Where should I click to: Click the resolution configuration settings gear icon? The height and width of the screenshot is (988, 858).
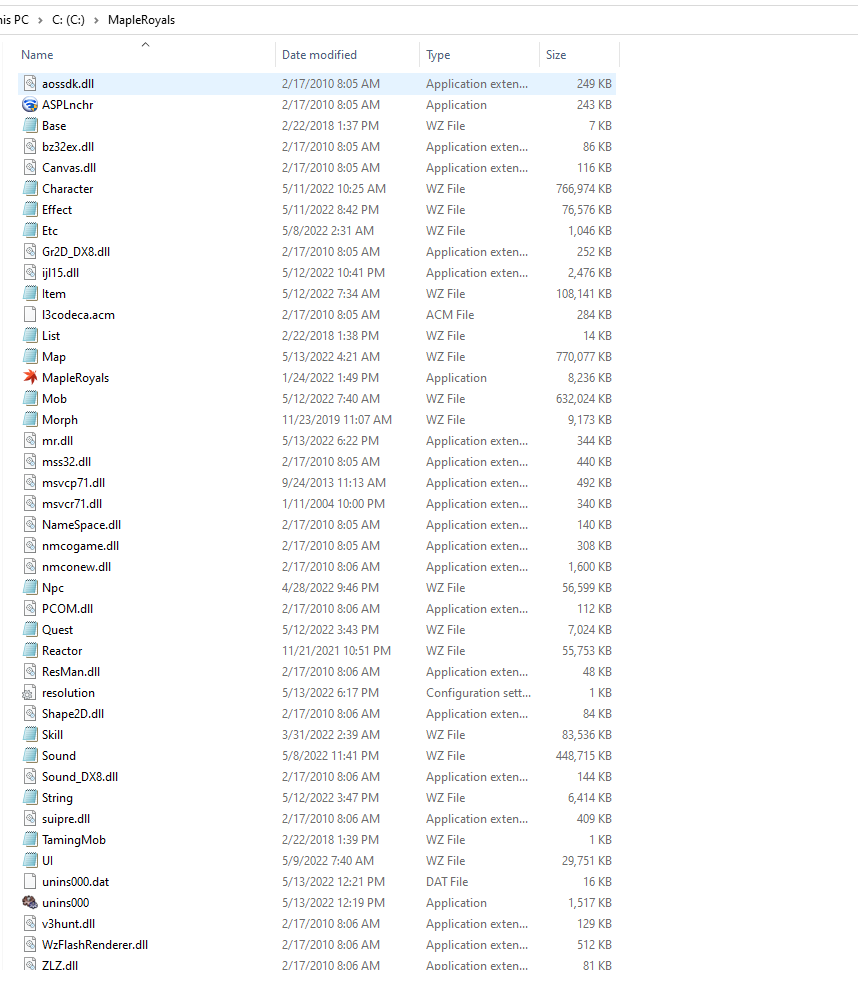tap(30, 692)
